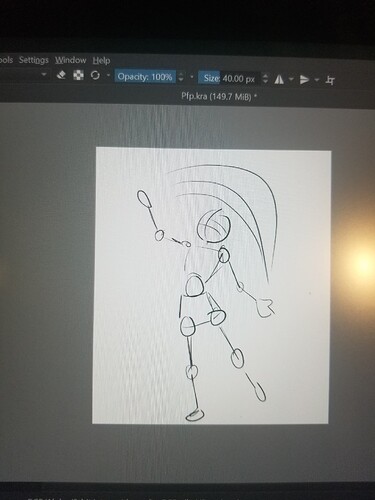Image resolution: width=375 pixels, height=500 pixels.
Task: Expand dropdown arrow beside reload preset icon
Action: (108, 75)
